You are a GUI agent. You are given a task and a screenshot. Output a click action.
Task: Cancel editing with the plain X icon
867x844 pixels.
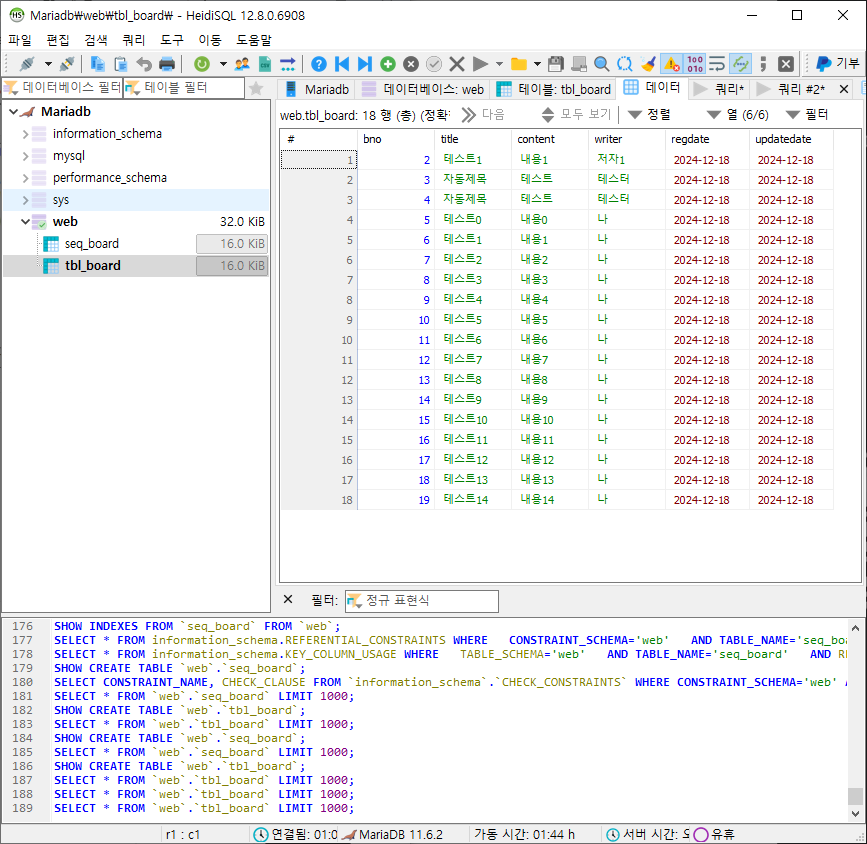[457, 64]
